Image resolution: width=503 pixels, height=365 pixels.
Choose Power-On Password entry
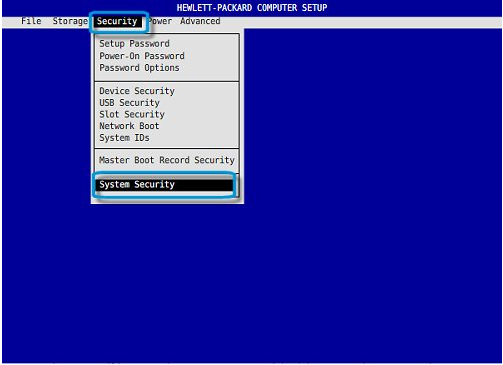142,56
